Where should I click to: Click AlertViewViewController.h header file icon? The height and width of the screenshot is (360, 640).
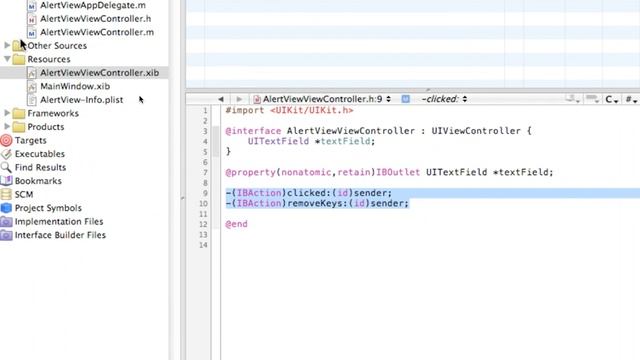(32, 19)
